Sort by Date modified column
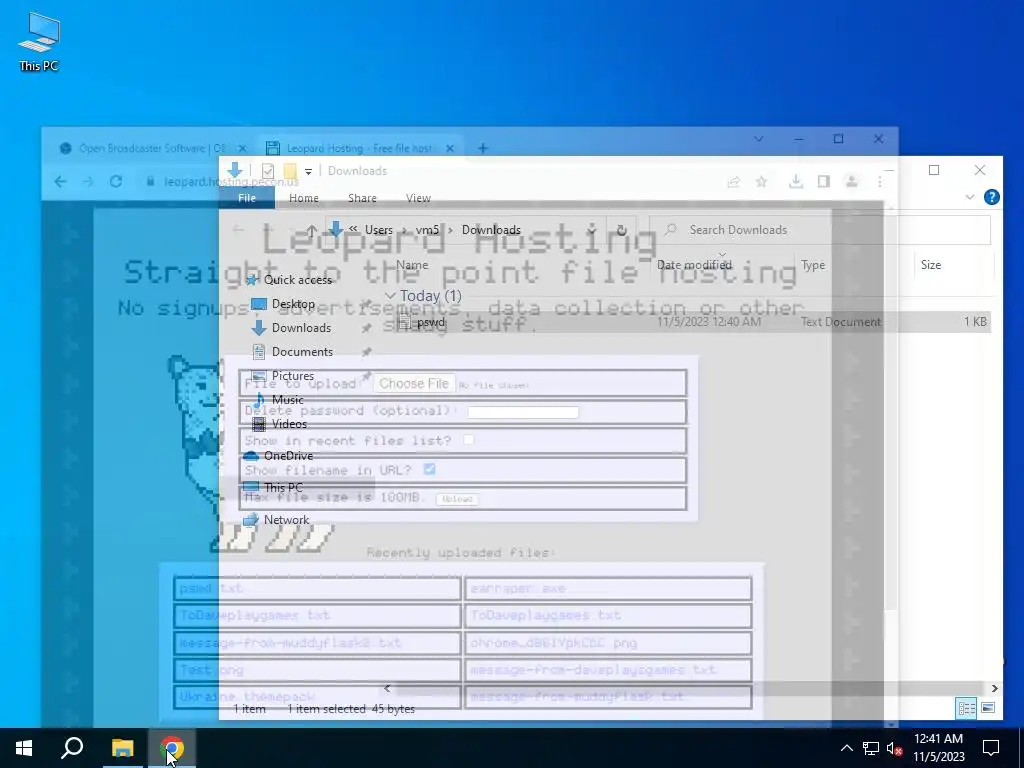The image size is (1024, 768). tap(694, 265)
